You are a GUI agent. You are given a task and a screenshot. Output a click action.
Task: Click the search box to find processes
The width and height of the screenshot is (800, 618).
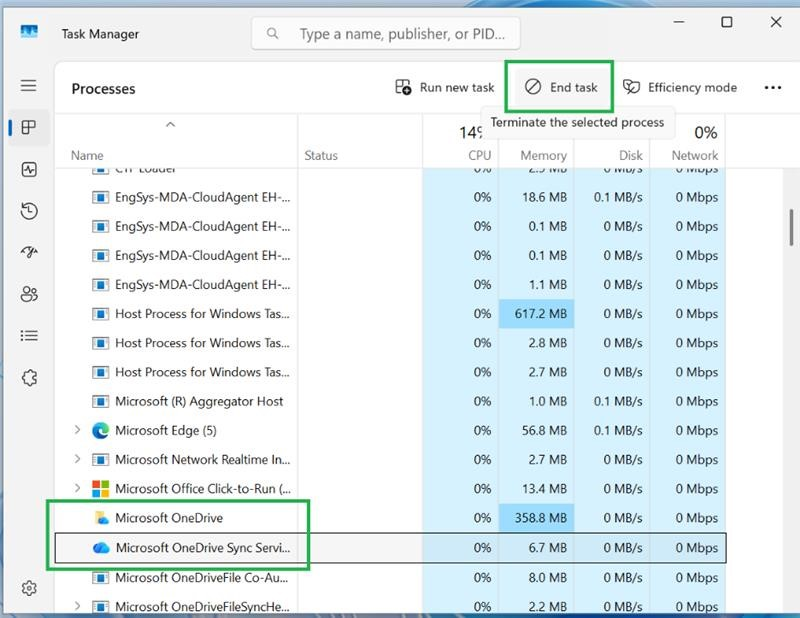386,34
